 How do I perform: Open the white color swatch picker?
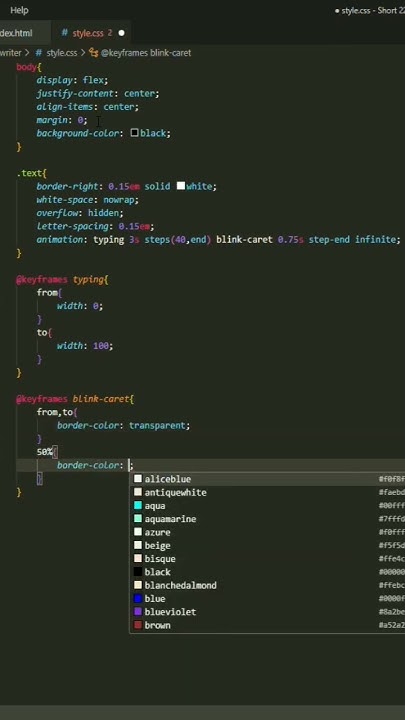pos(181,186)
